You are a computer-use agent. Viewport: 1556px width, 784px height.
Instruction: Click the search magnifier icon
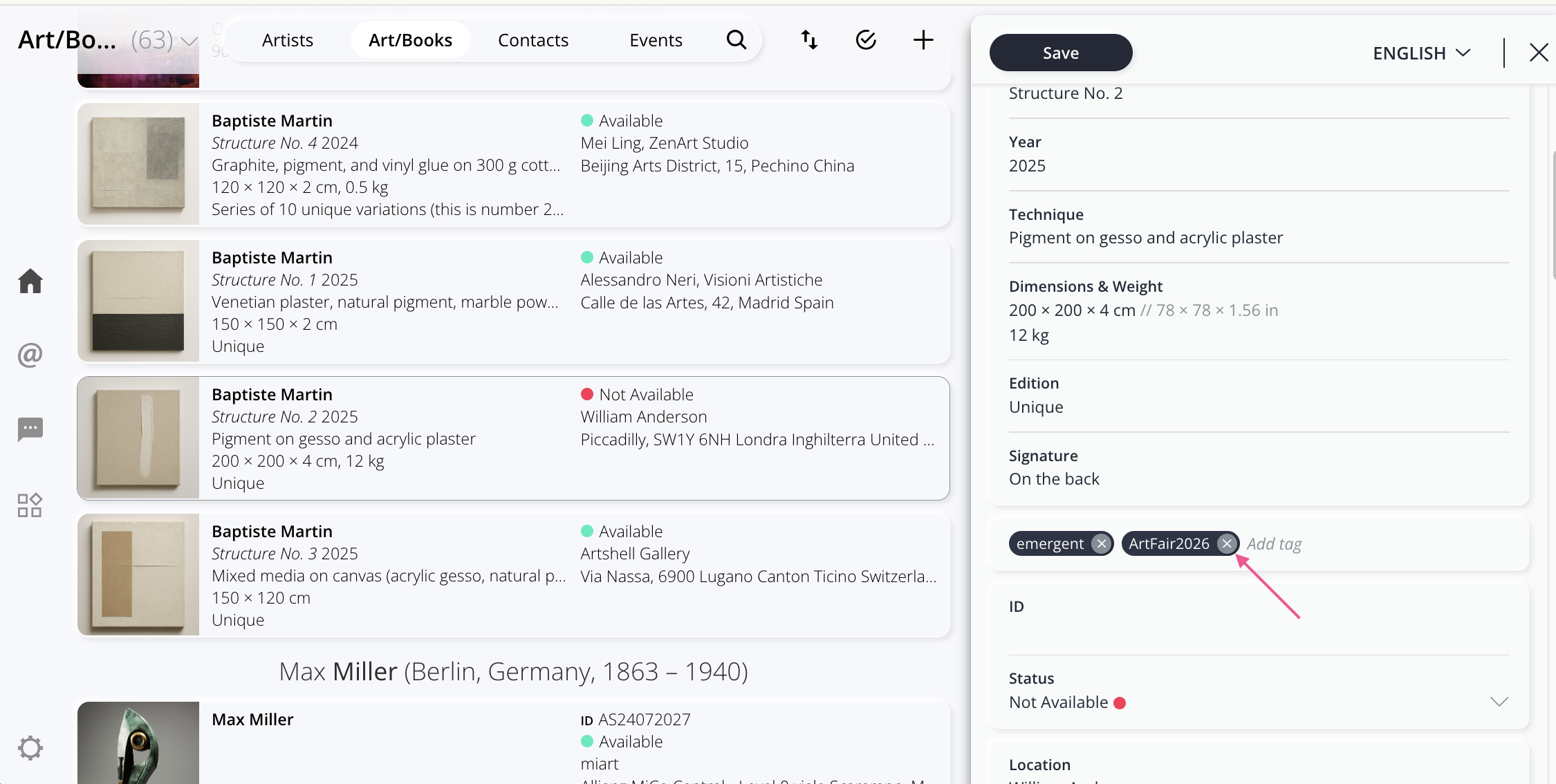[737, 40]
